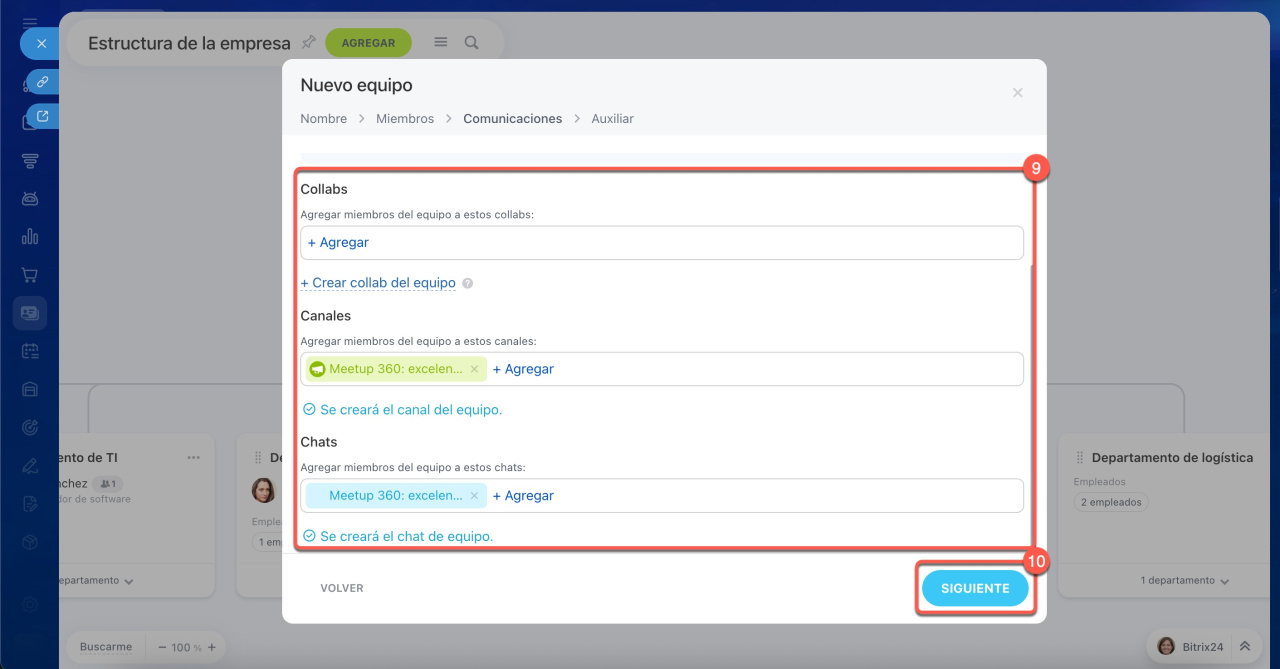
Task: Open the three-dots menu on the TI department card
Action: [193, 458]
